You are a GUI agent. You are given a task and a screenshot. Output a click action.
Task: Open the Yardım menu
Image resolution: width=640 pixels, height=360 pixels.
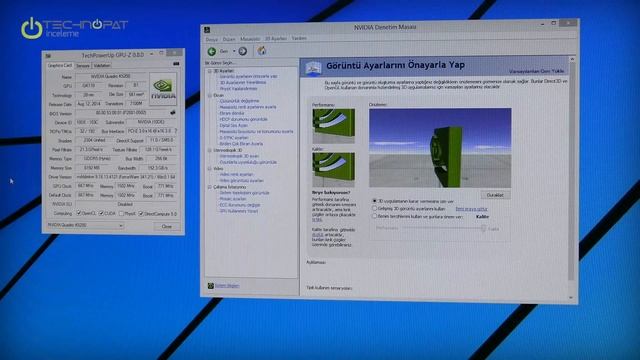coord(299,38)
